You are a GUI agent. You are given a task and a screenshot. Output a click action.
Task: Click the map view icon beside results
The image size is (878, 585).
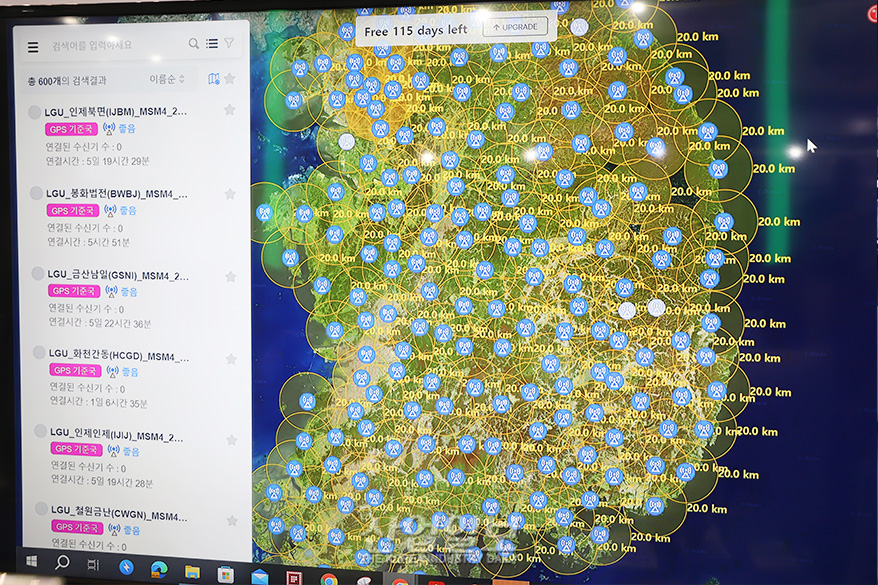213,78
